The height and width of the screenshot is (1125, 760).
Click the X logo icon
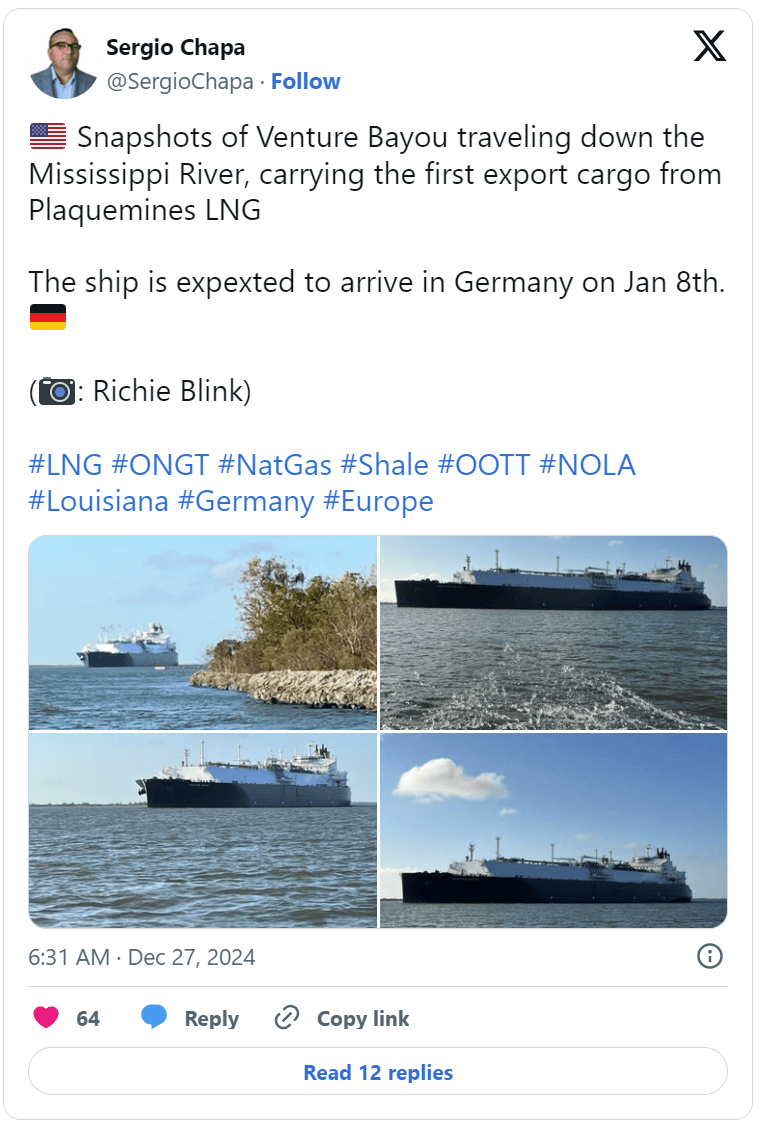[x=709, y=45]
